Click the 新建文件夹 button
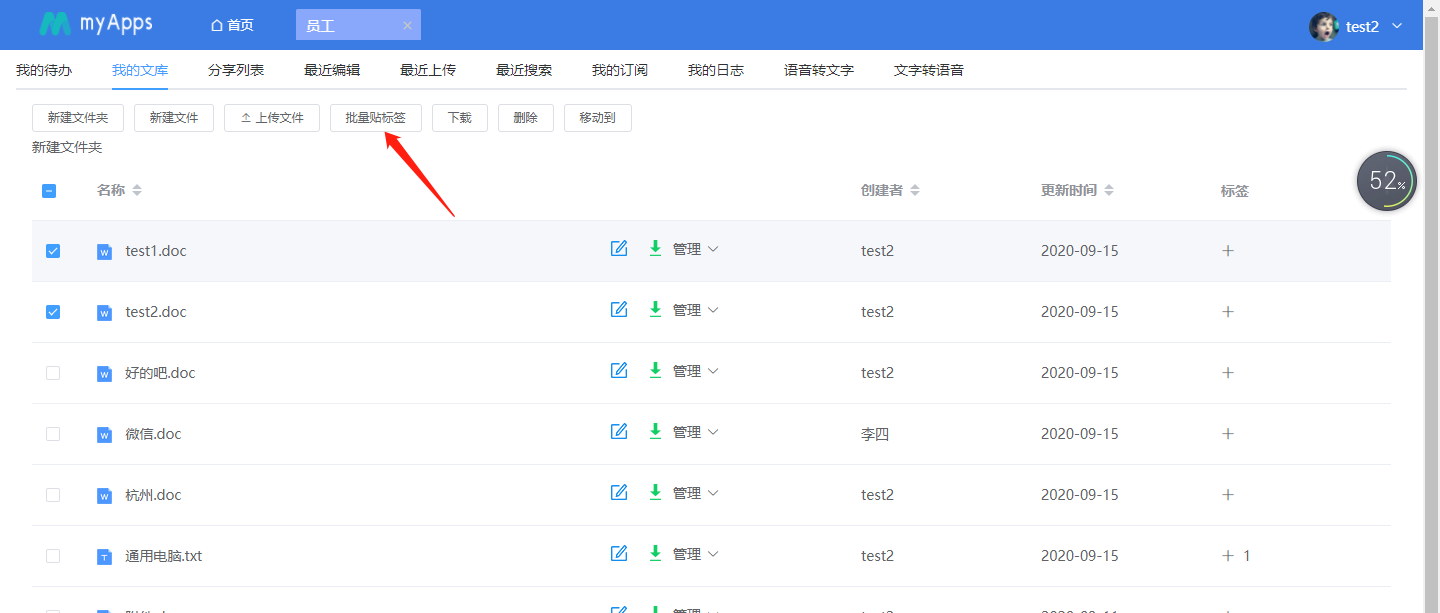The width and height of the screenshot is (1440, 613). point(78,118)
